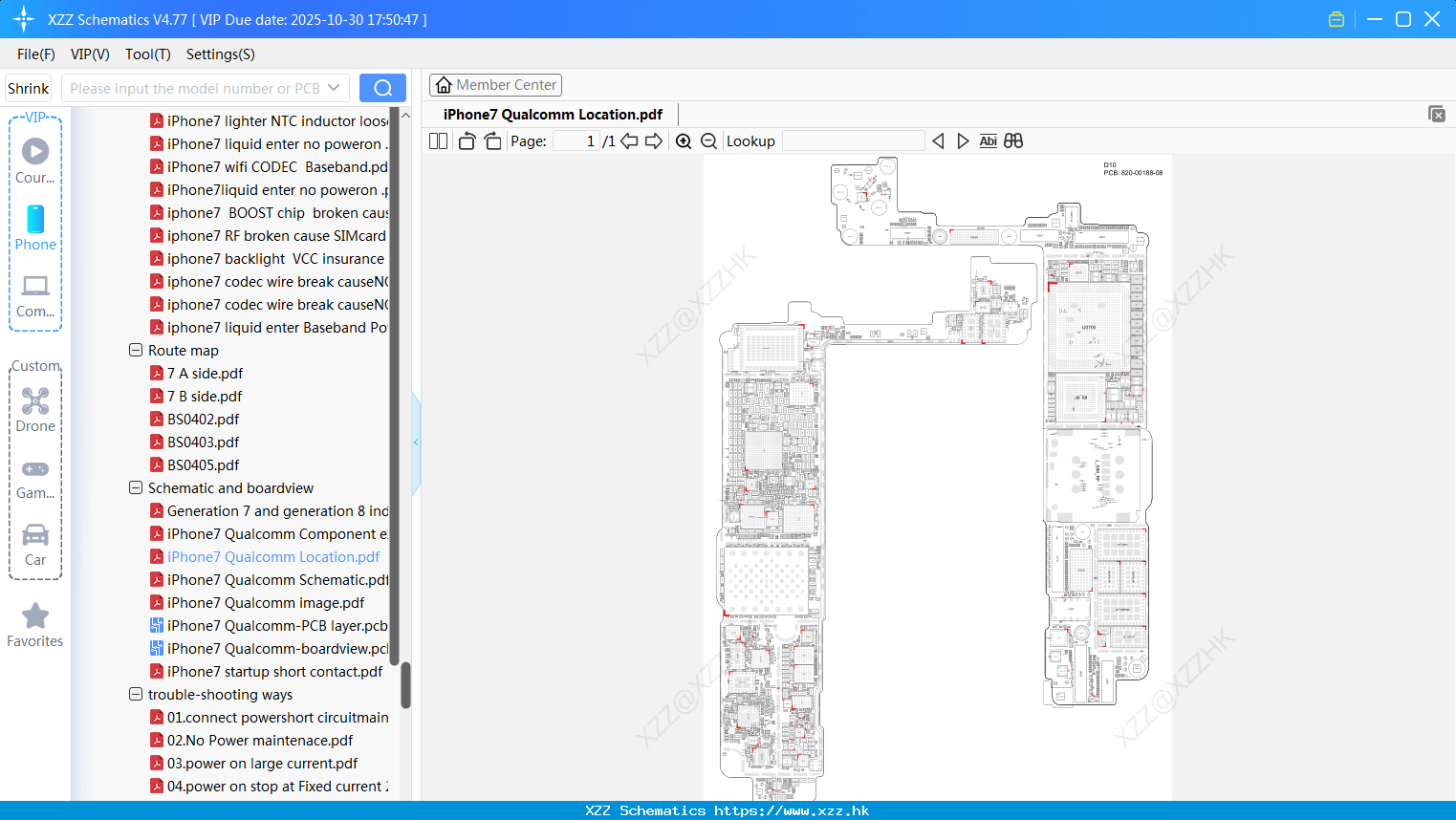
Task: Open the VIP(V) menu
Action: [x=90, y=54]
